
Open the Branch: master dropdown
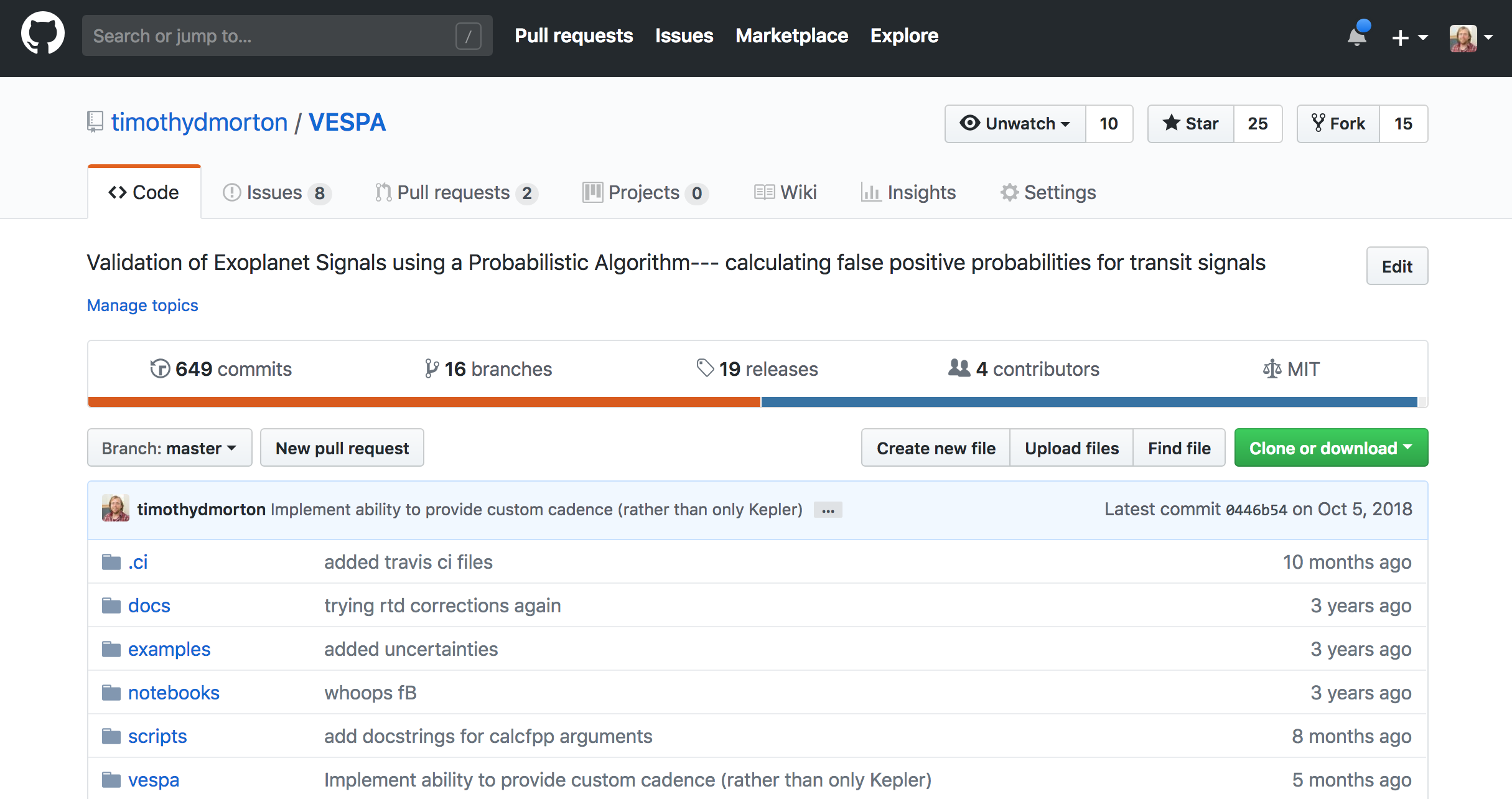169,448
